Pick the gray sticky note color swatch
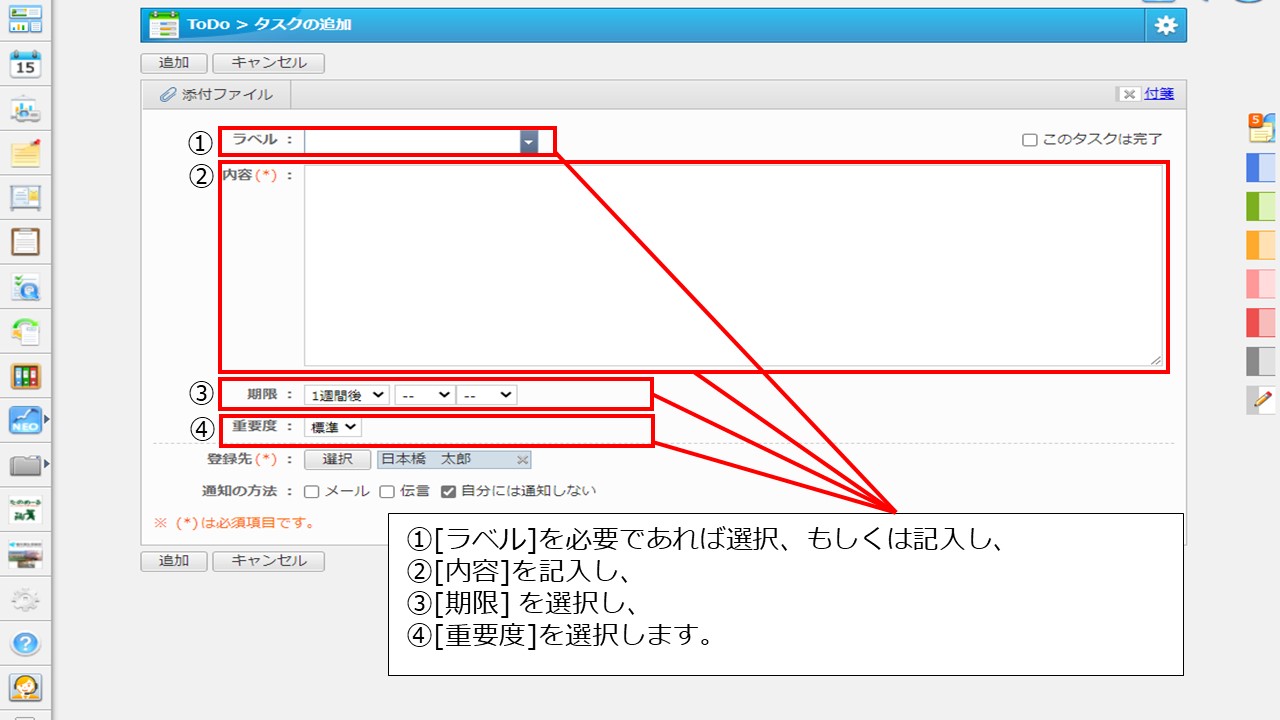The height and width of the screenshot is (720, 1280). pyautogui.click(x=1261, y=361)
